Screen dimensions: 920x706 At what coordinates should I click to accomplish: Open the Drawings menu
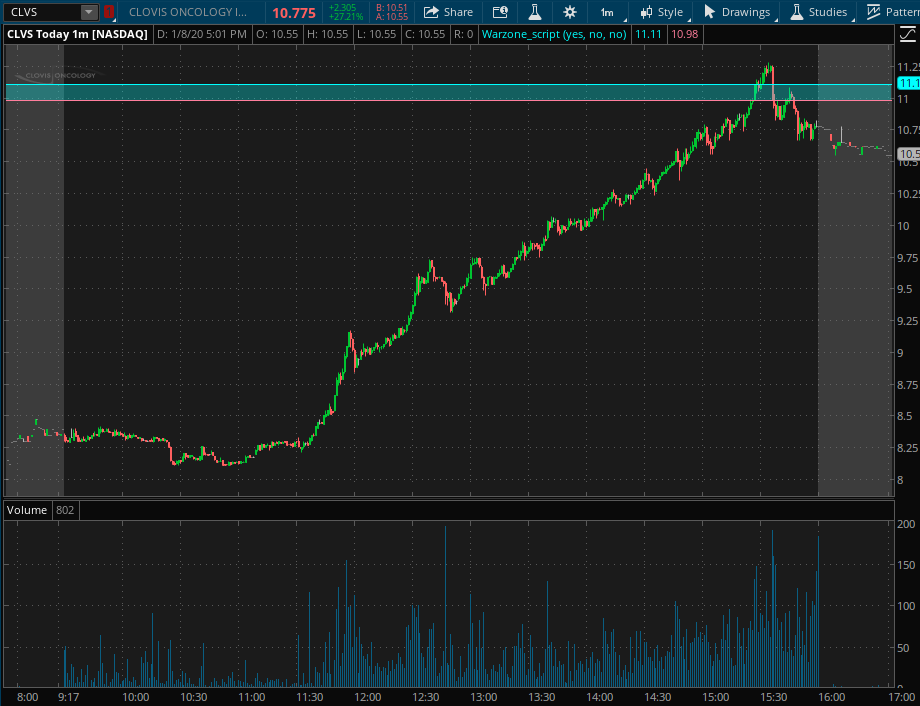737,12
